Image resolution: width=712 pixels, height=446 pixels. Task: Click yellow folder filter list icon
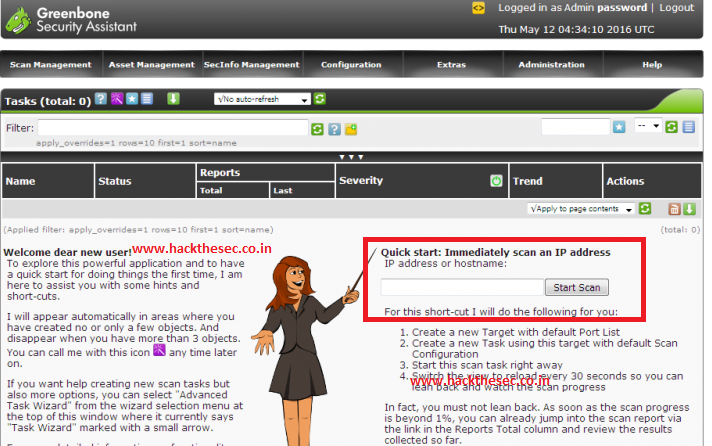click(x=351, y=129)
